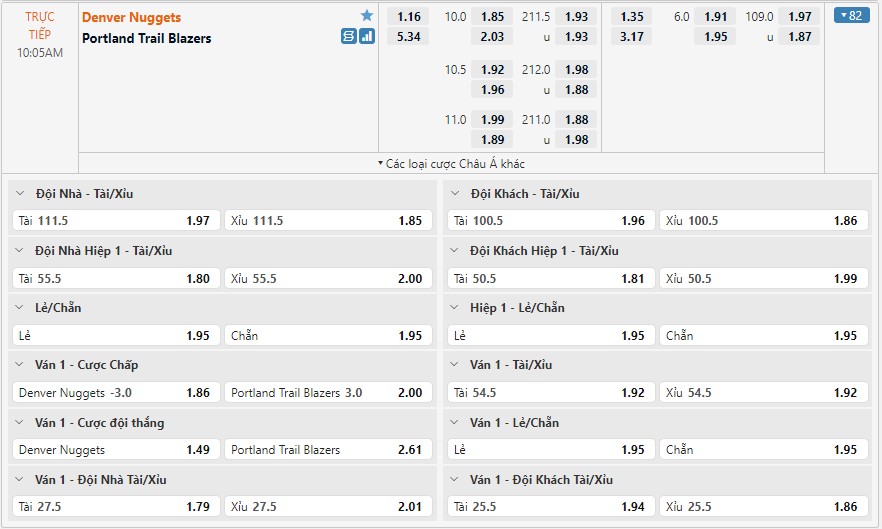Collapse 'Hiệp 1 - Lẻ/Chẵn' section
Screen dimensions: 882x529
pos(456,308)
